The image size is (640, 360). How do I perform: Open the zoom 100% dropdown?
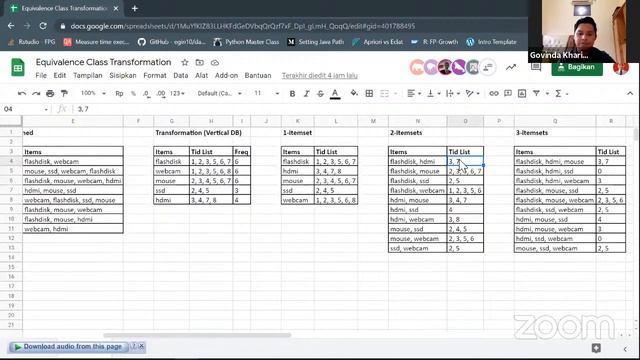point(93,93)
